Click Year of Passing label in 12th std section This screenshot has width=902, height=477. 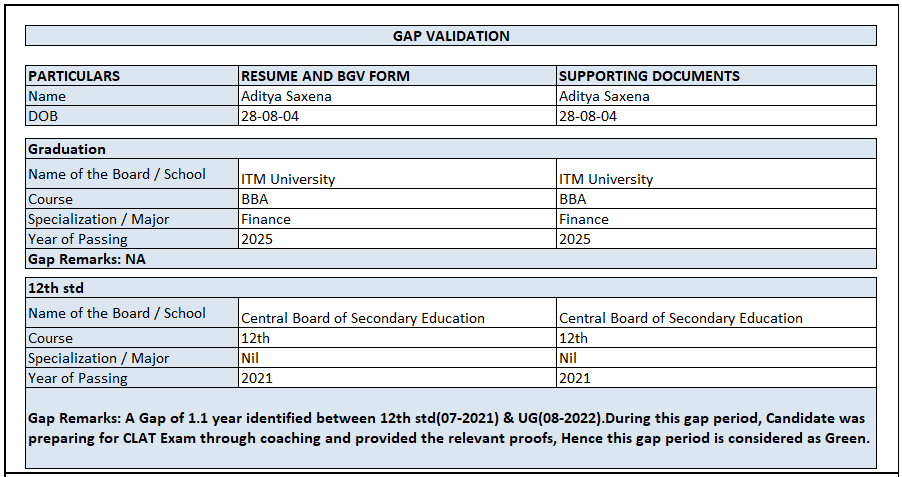(78, 378)
